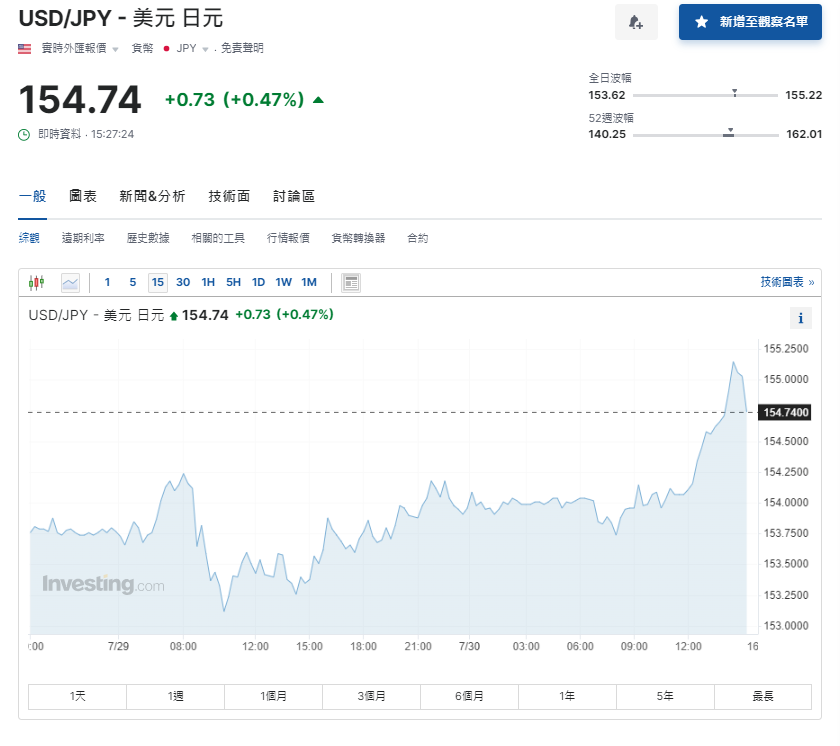Screen dimensions: 840x746
Task: Select the 最長 time range at the bottom
Action: [763, 695]
